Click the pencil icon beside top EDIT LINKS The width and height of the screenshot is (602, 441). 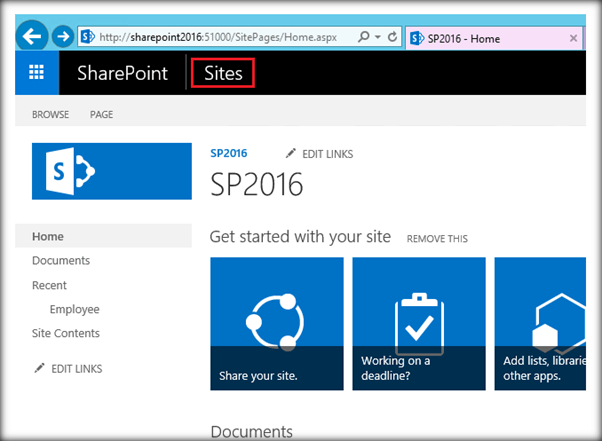(291, 153)
